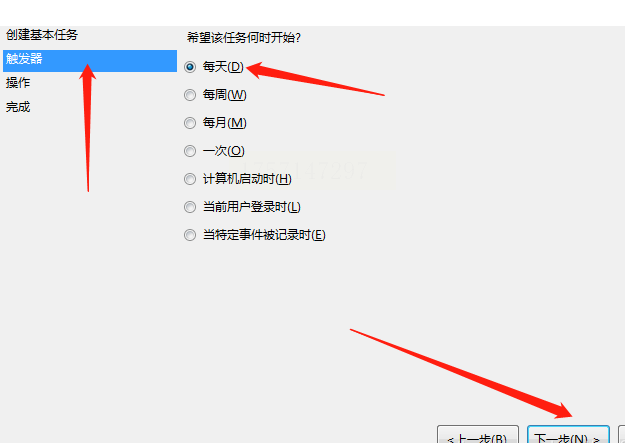Screen dimensions: 625x443
Task: Click the 希望该任务何时开始? heading text
Action: pyautogui.click(x=244, y=38)
